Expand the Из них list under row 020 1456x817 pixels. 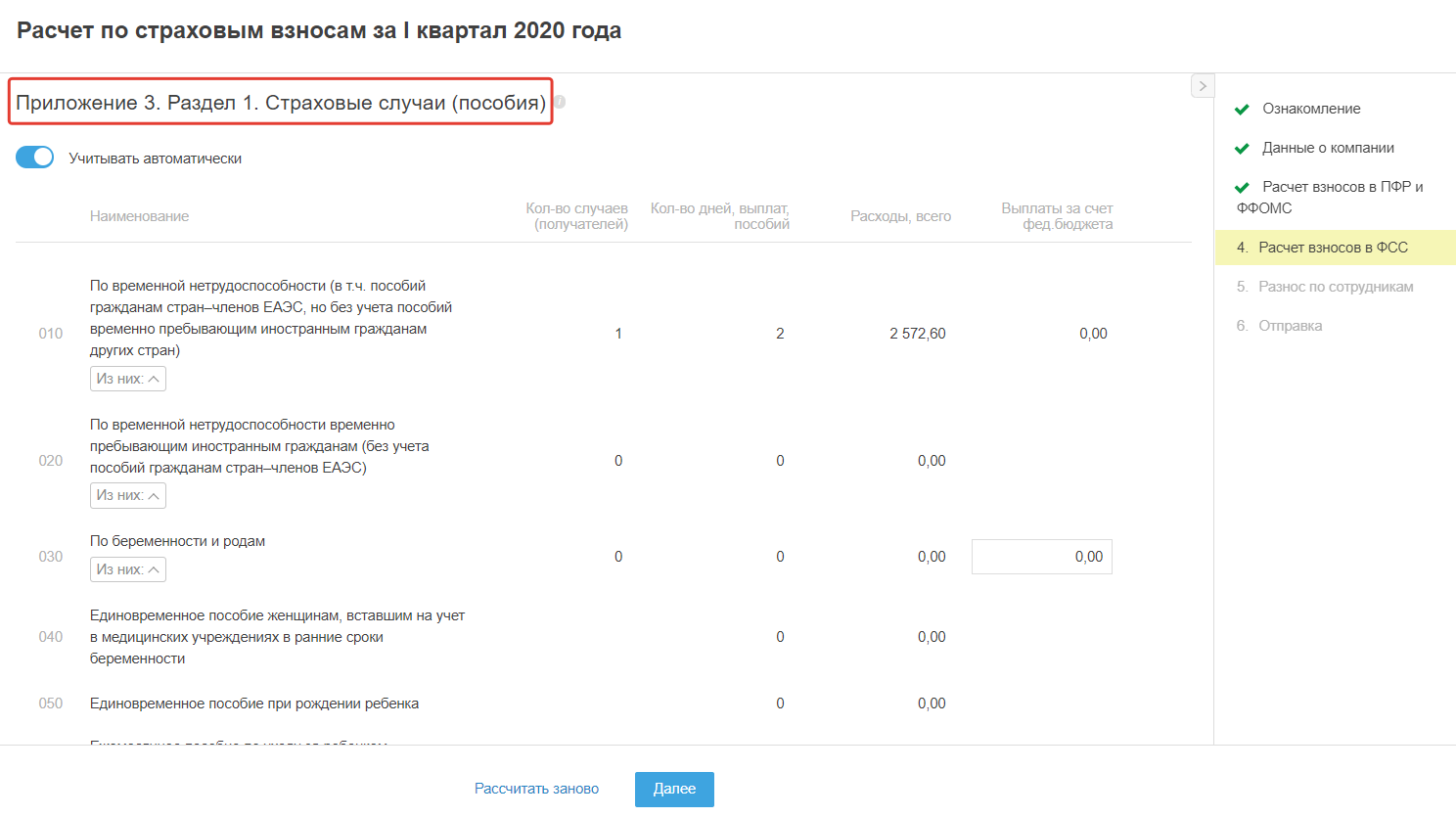coord(128,495)
